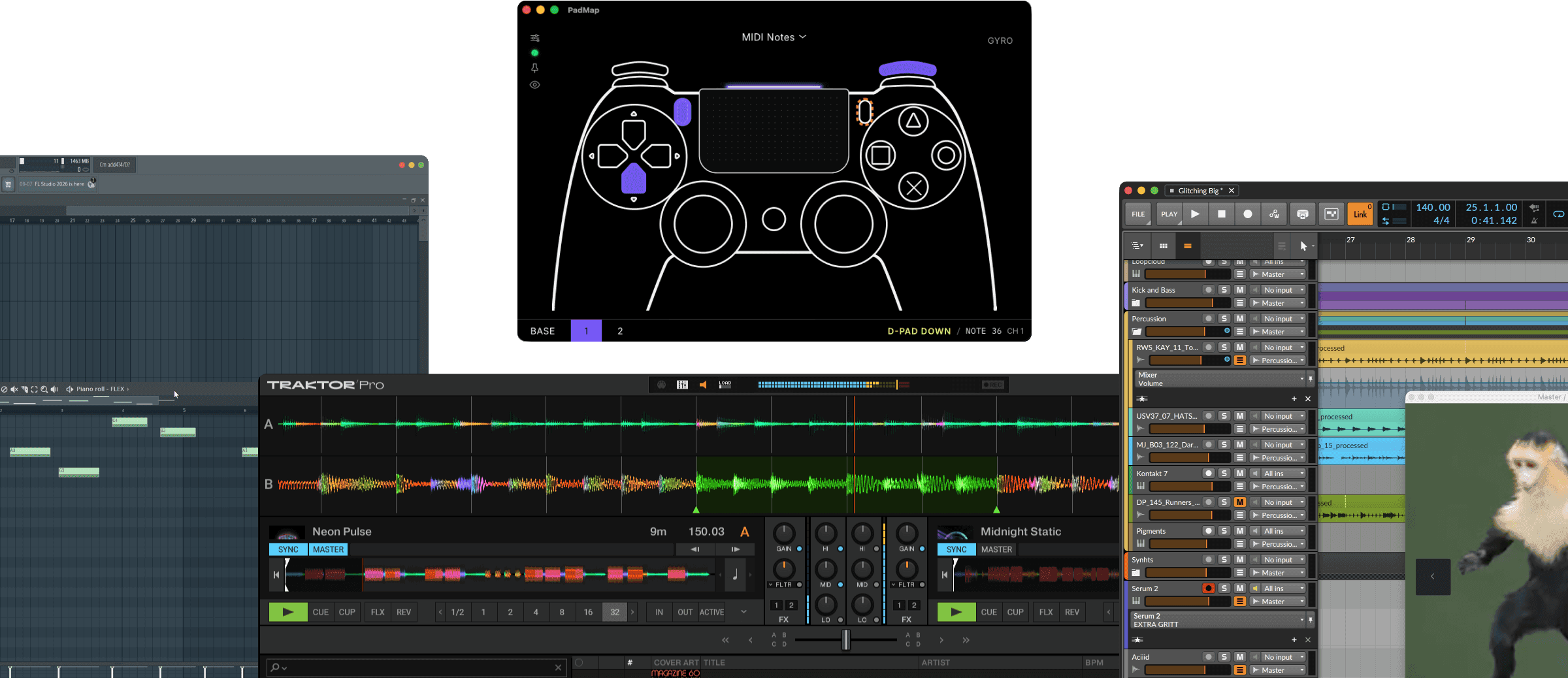This screenshot has width=1568, height=678.
Task: Open the Mixer Volume automation parameter dropdown
Action: [x=1219, y=379]
